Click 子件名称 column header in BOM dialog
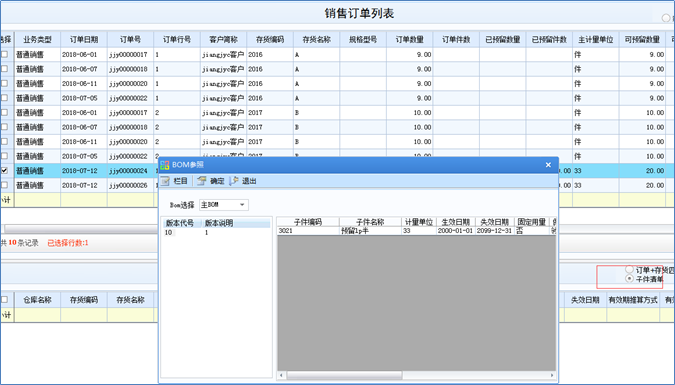Screen dimensions: 675x385 tap(370, 222)
